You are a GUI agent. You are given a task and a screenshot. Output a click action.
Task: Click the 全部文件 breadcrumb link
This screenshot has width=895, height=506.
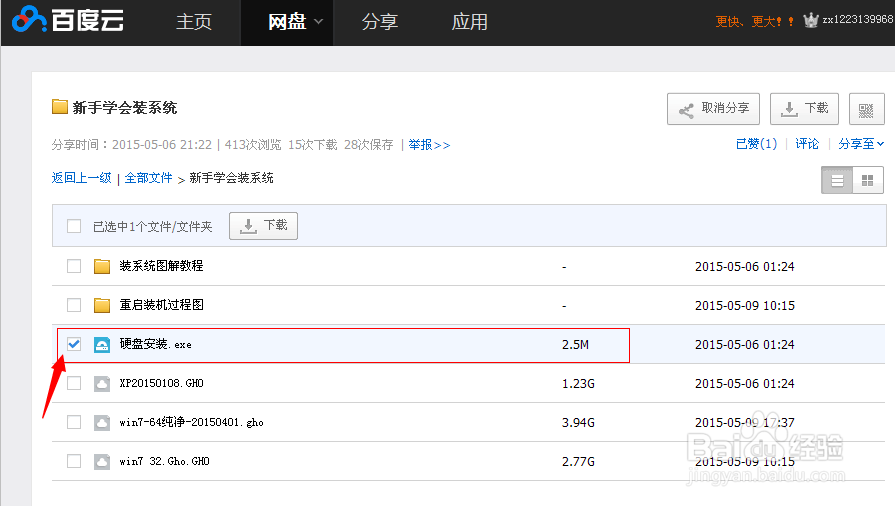(x=148, y=178)
